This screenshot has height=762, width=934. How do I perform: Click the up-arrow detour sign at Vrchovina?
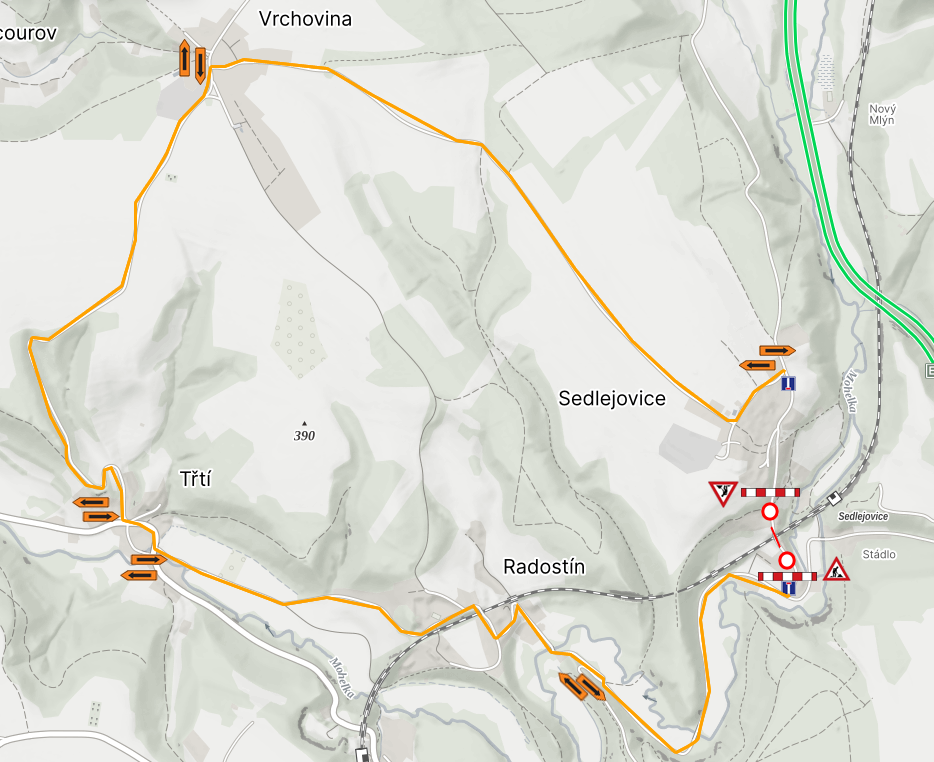coord(185,58)
